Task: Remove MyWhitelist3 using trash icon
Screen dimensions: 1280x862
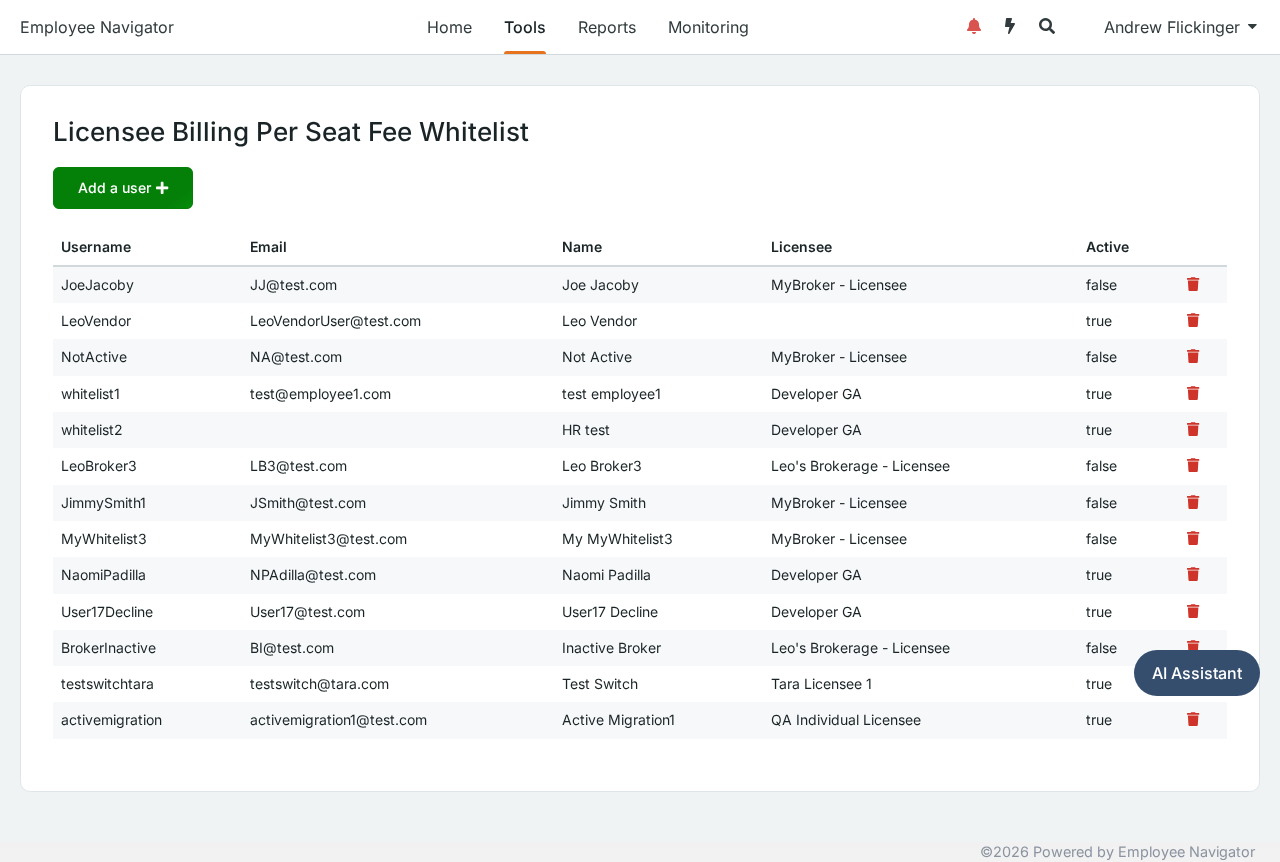Action: (x=1193, y=539)
